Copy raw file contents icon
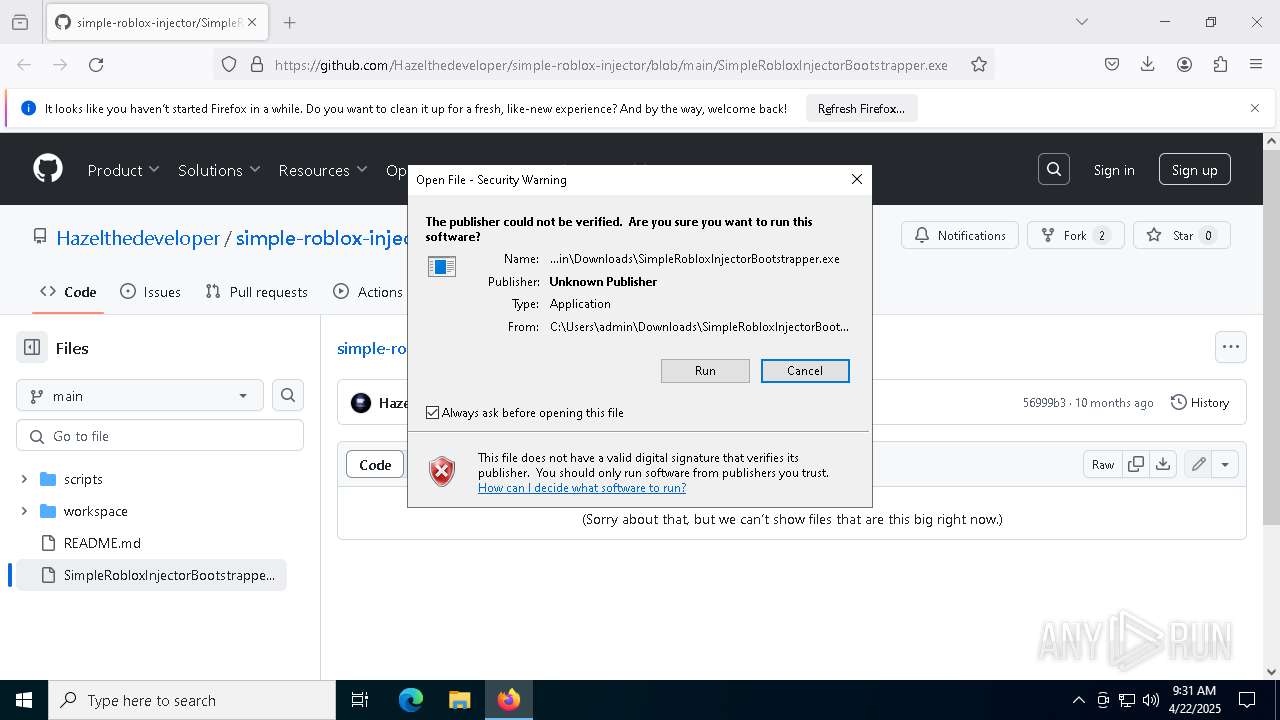 (x=1136, y=464)
